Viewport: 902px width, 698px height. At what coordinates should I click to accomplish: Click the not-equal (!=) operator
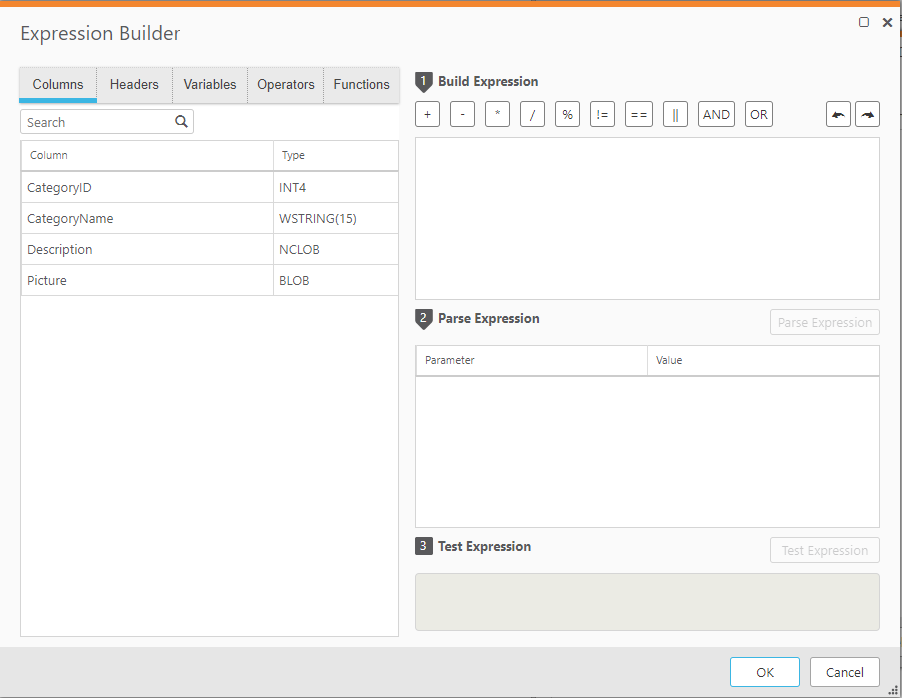602,114
